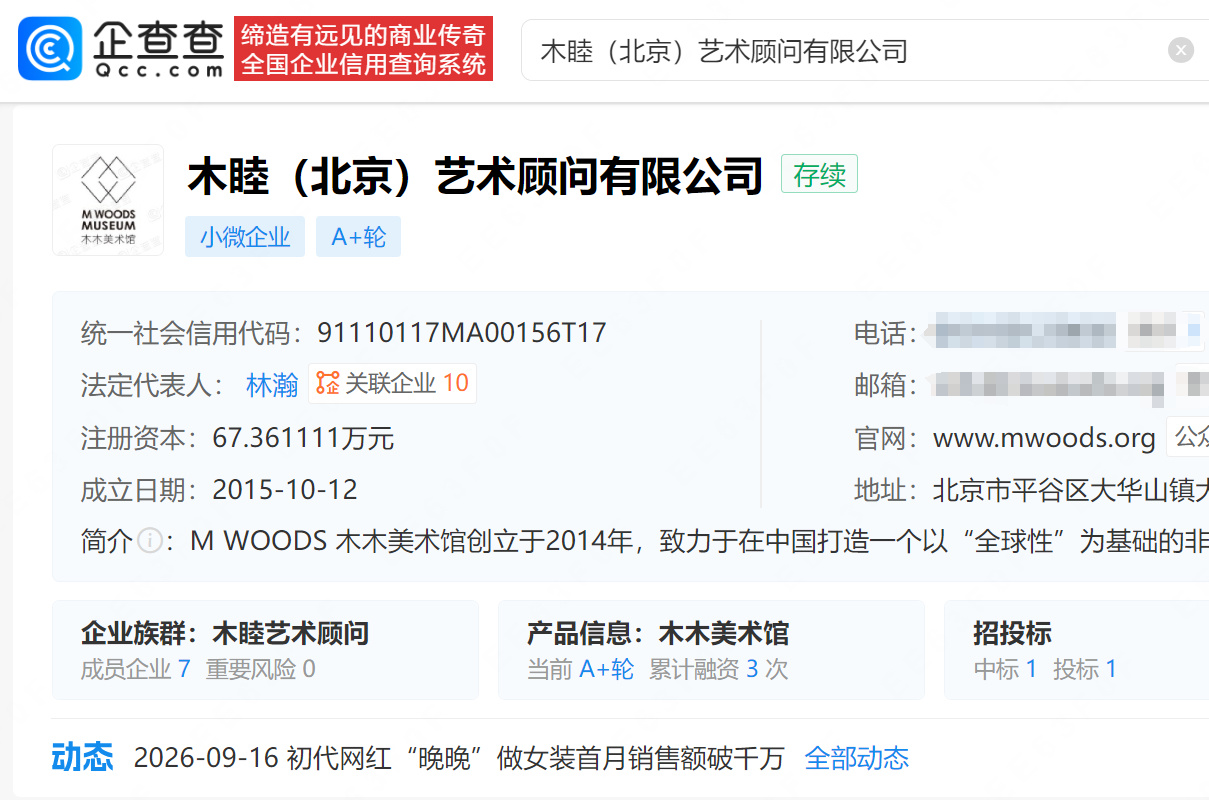Click unified credit code 91110117MA00156T17
The image size is (1209, 800).
click(x=462, y=333)
